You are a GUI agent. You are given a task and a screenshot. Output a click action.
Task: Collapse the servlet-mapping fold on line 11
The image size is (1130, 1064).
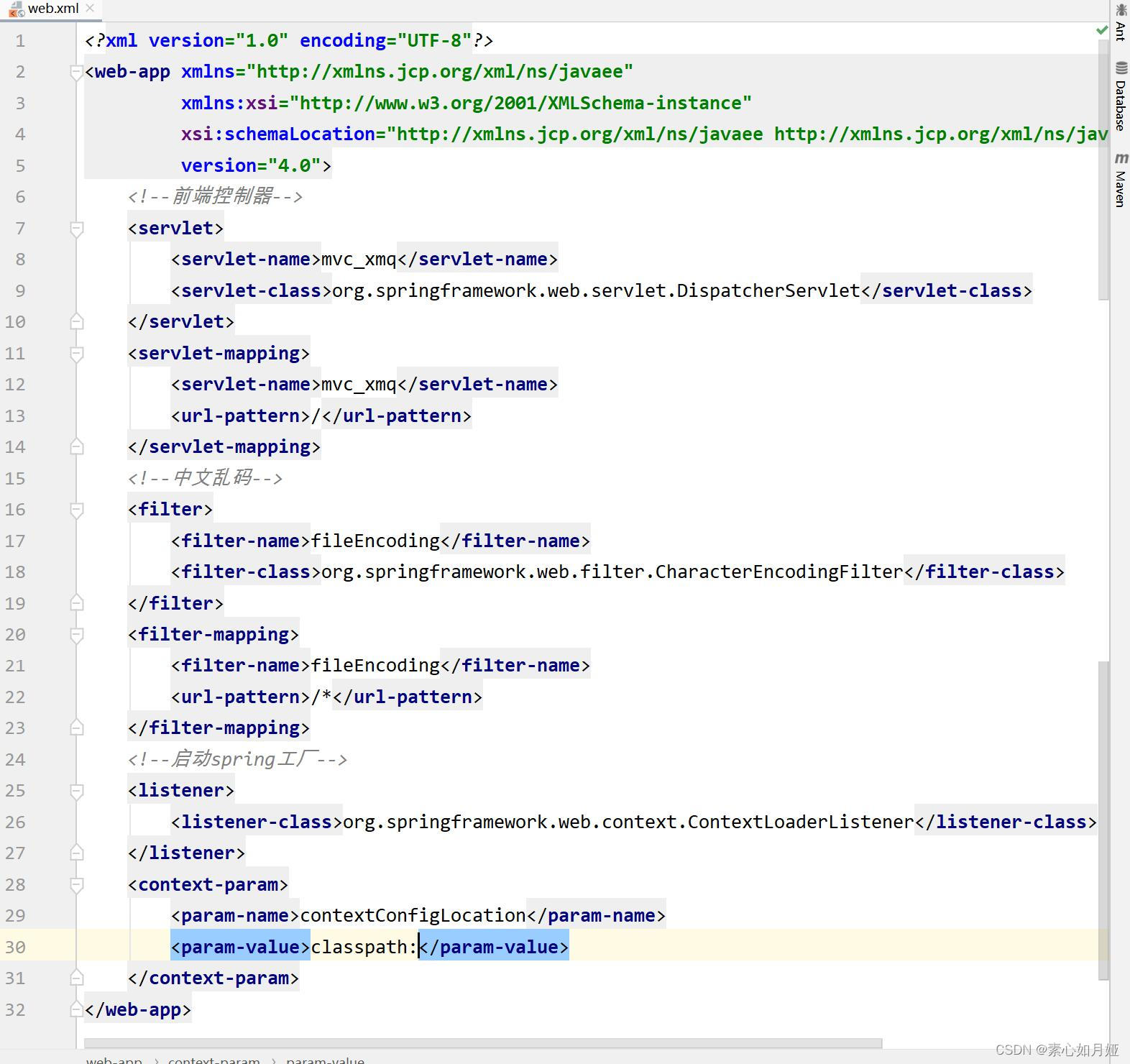tap(76, 354)
